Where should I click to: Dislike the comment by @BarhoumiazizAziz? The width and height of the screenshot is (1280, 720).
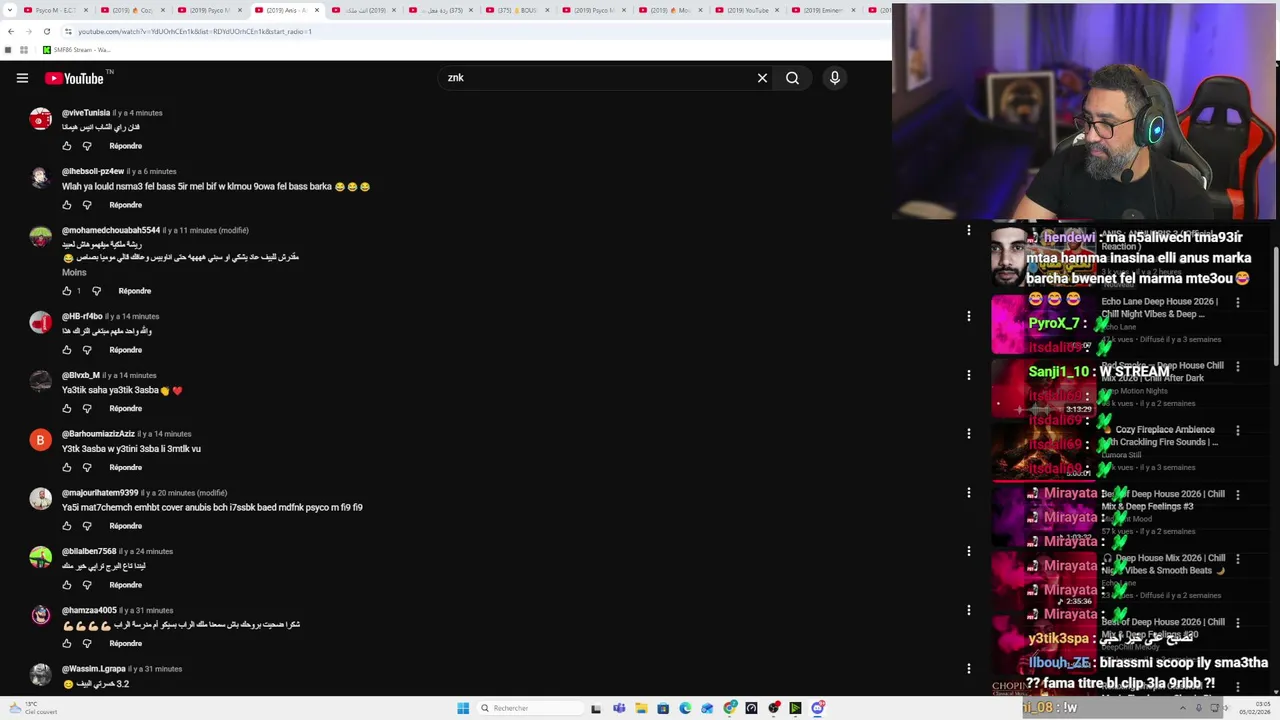(x=87, y=467)
